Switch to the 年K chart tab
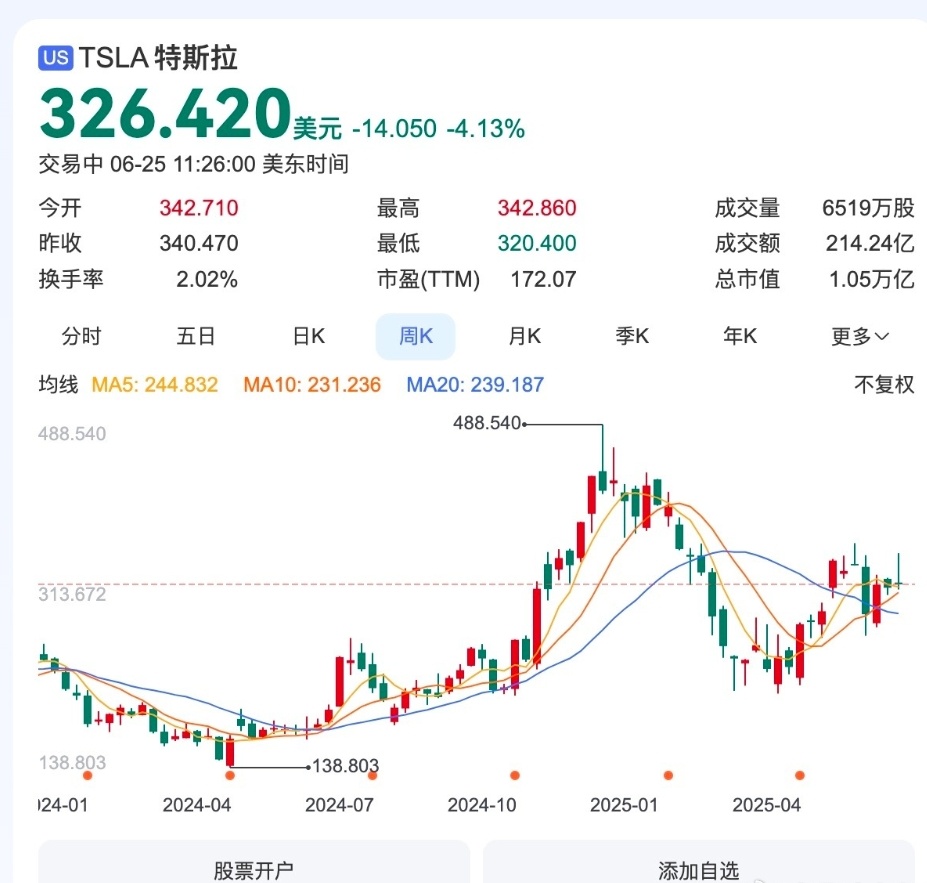 [740, 336]
